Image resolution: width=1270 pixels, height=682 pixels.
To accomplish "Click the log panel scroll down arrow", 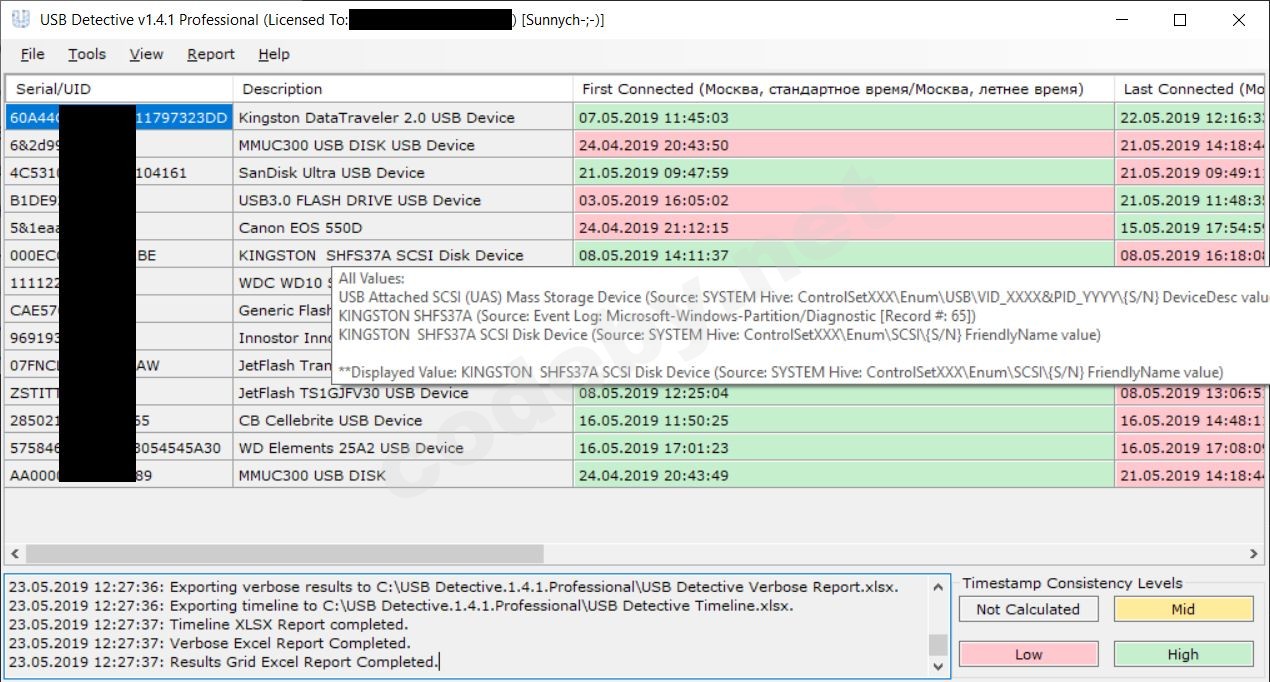I will [x=938, y=666].
